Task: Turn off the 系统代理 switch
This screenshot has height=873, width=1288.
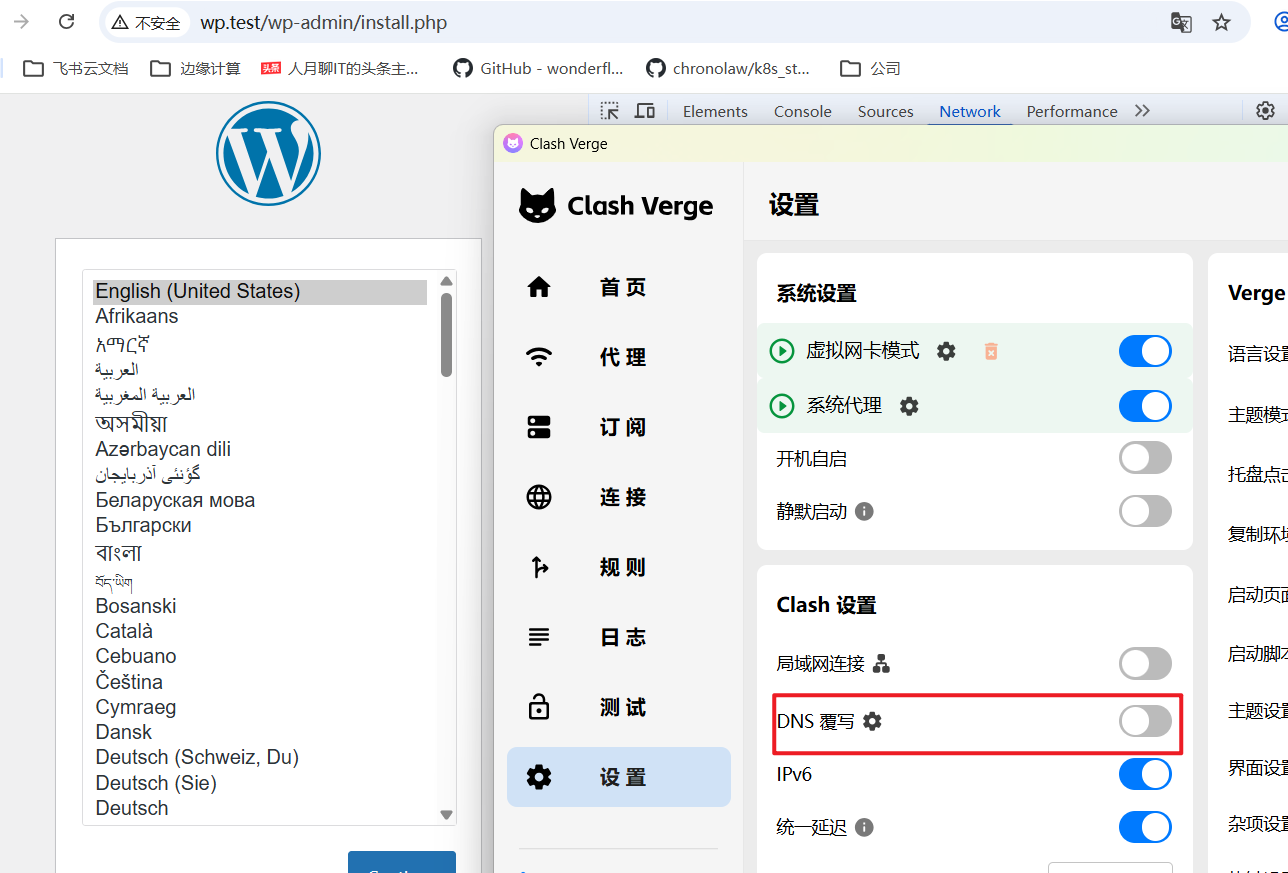Action: (x=1145, y=406)
